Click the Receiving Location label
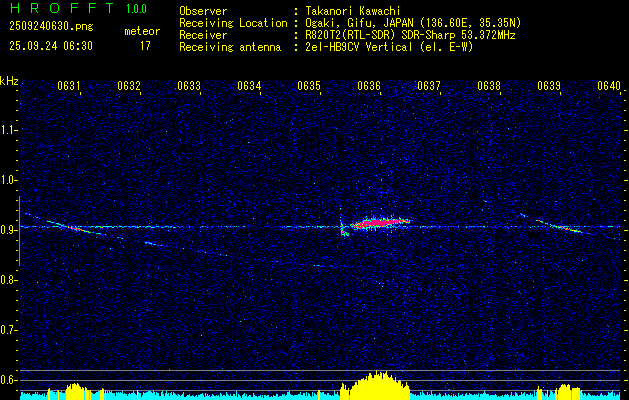Viewport: 629px width, 400px height. click(233, 23)
